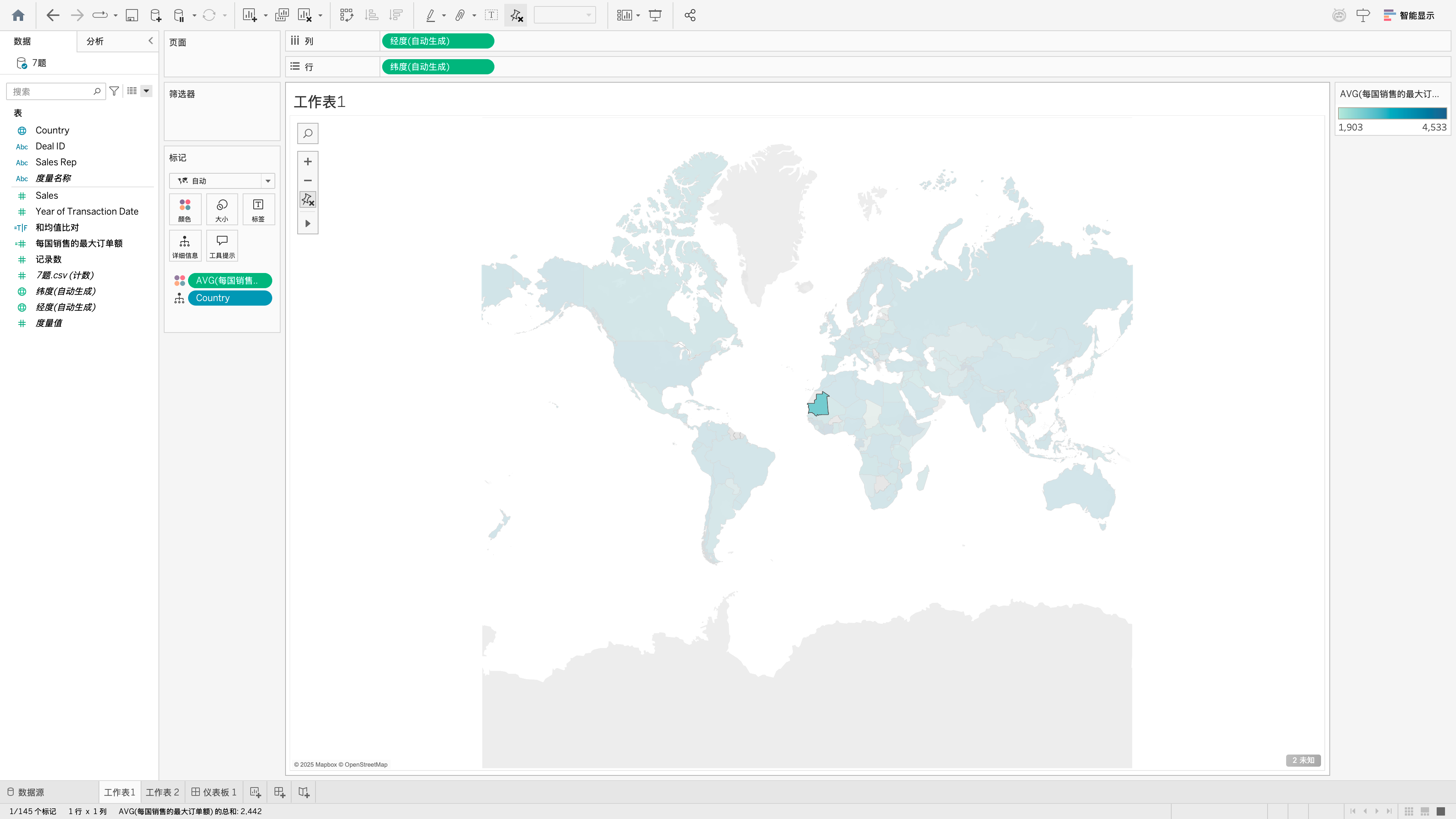Open the Show Me panel
This screenshot has height=819, width=1456.
[1409, 15]
